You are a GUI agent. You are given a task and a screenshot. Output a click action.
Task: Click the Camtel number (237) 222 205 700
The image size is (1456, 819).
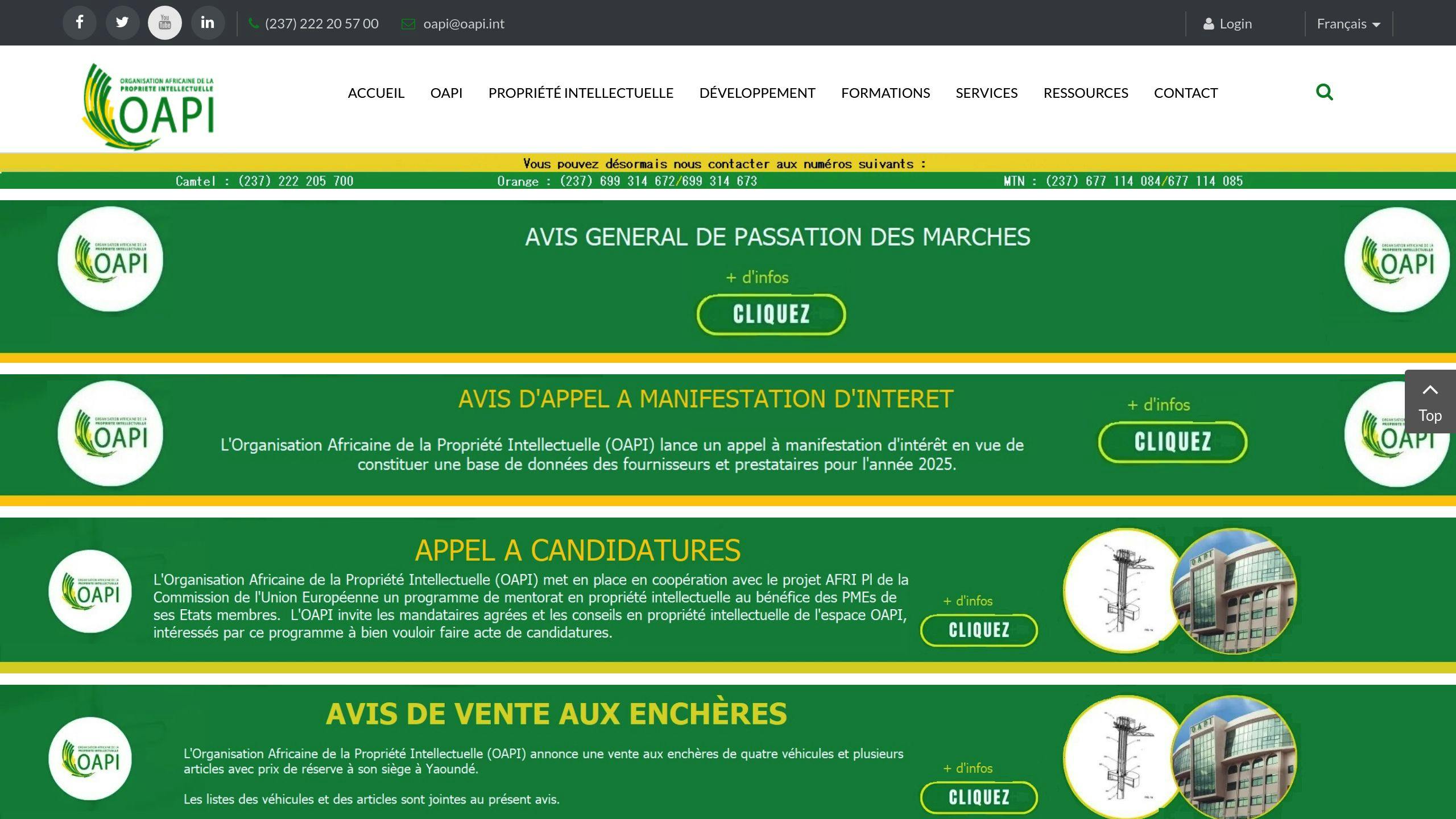296,181
